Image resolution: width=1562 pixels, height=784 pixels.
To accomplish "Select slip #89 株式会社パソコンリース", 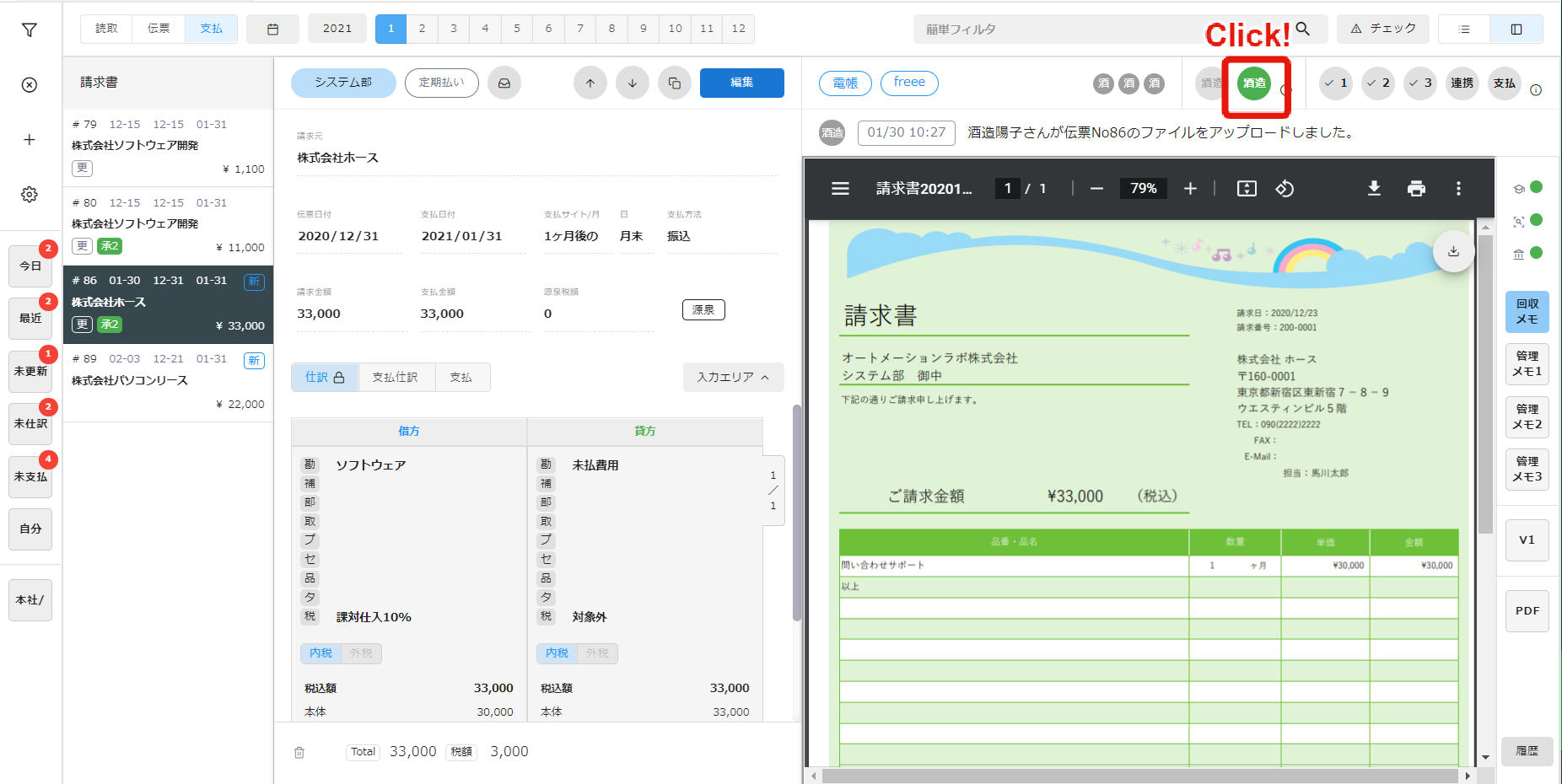I will [168, 382].
